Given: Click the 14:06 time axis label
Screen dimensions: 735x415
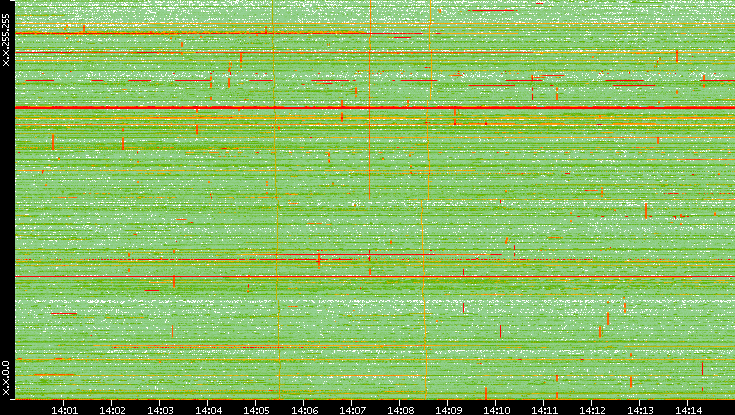Looking at the screenshot, I should click(304, 410).
